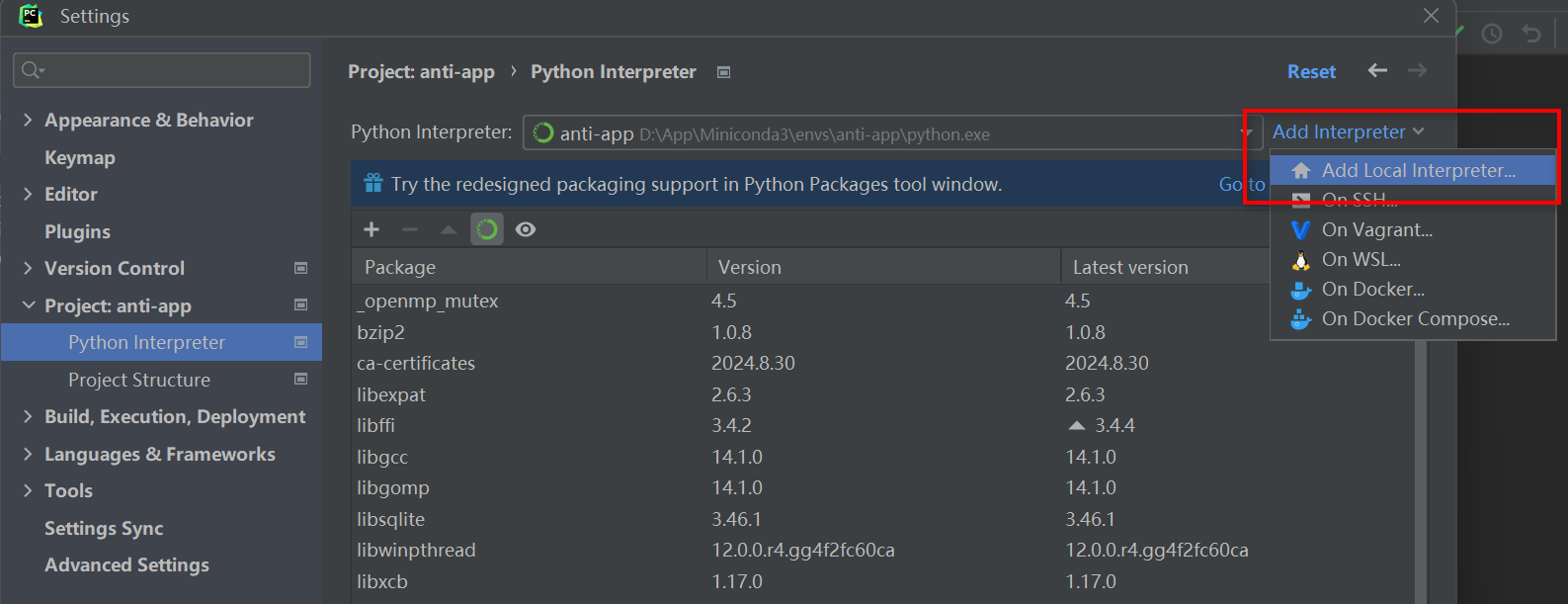Click the plus icon to install a package
1568x604 pixels.
tap(371, 229)
